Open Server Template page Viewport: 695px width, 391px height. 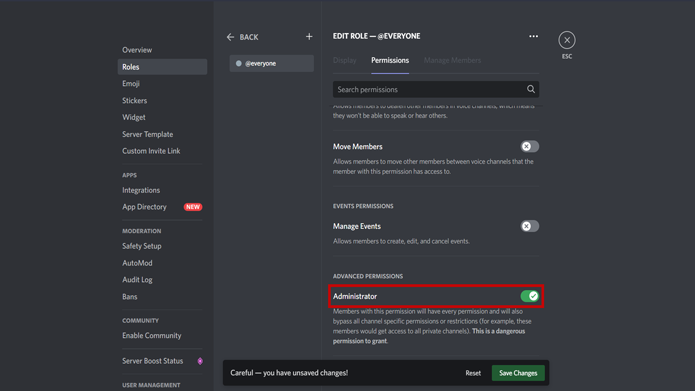(x=162, y=134)
